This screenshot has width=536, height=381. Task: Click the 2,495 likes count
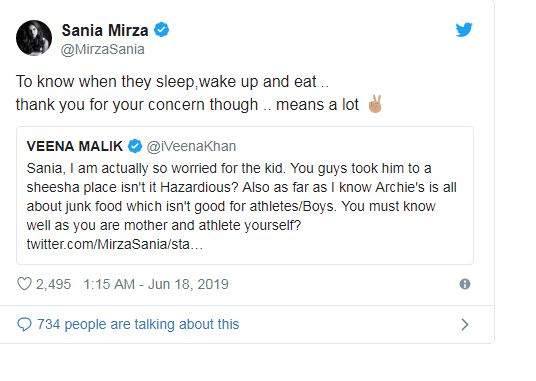pyautogui.click(x=53, y=284)
